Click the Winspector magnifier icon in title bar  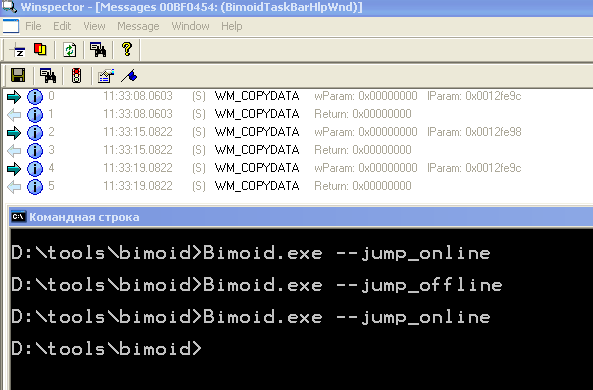pos(9,6)
